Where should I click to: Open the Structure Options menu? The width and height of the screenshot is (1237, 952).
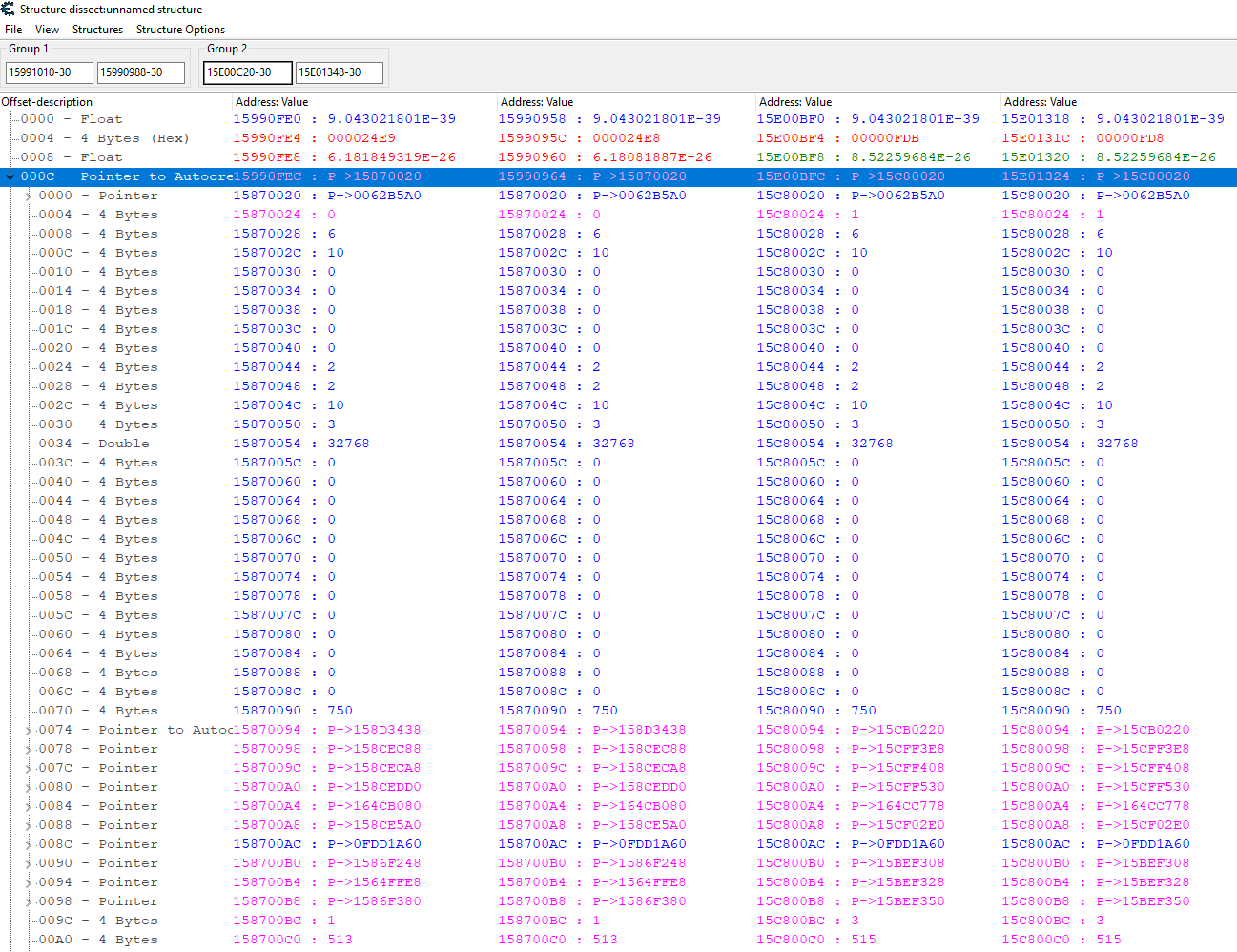[180, 30]
